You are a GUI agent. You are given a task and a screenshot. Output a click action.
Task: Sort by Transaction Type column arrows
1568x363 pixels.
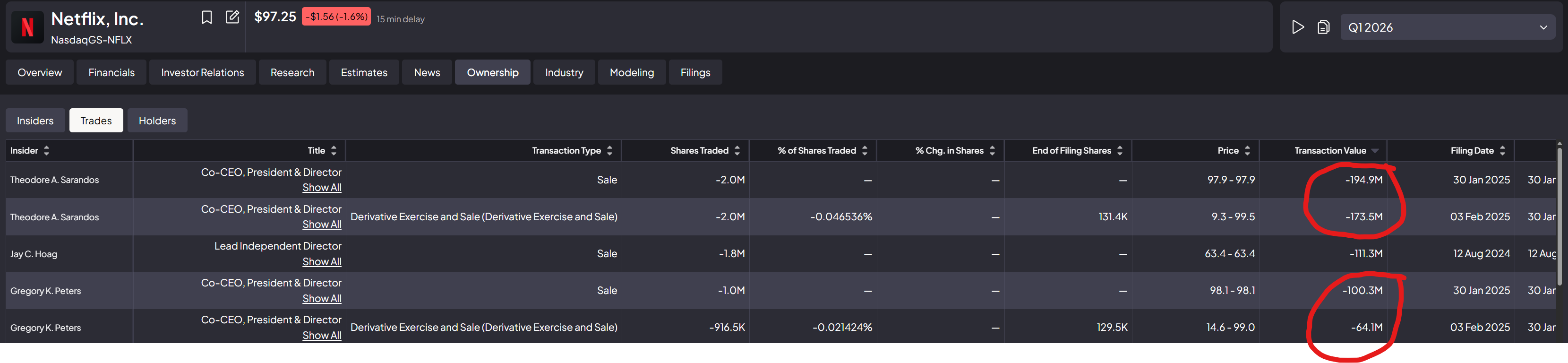(609, 150)
